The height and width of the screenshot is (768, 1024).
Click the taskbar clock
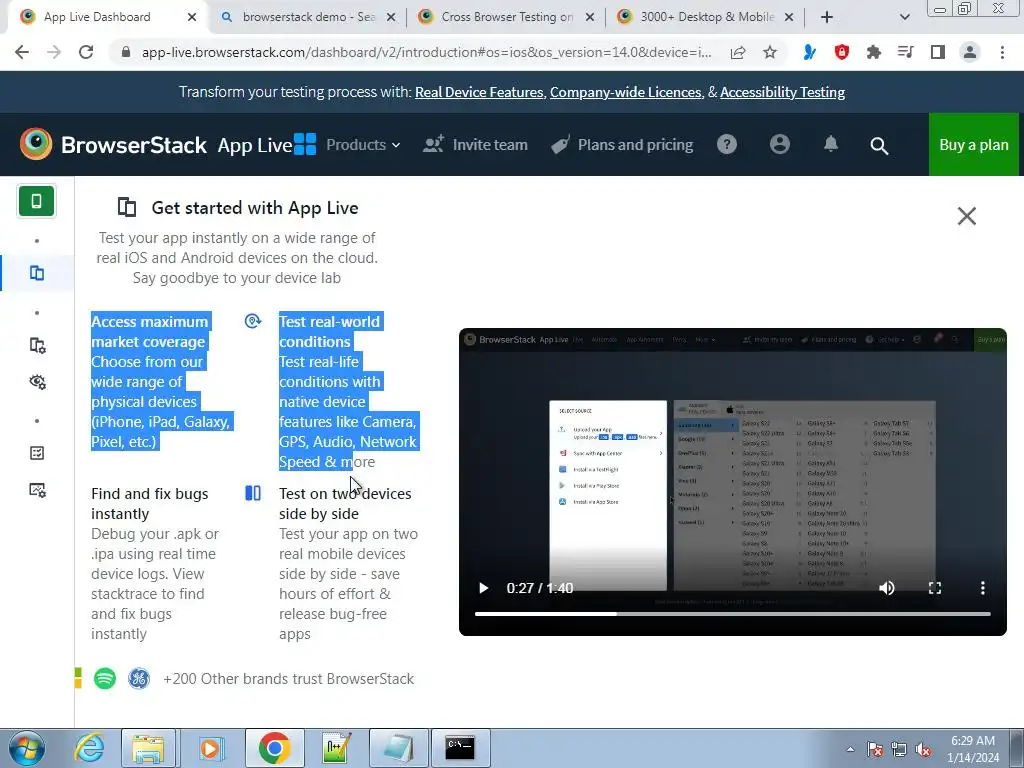(x=974, y=748)
